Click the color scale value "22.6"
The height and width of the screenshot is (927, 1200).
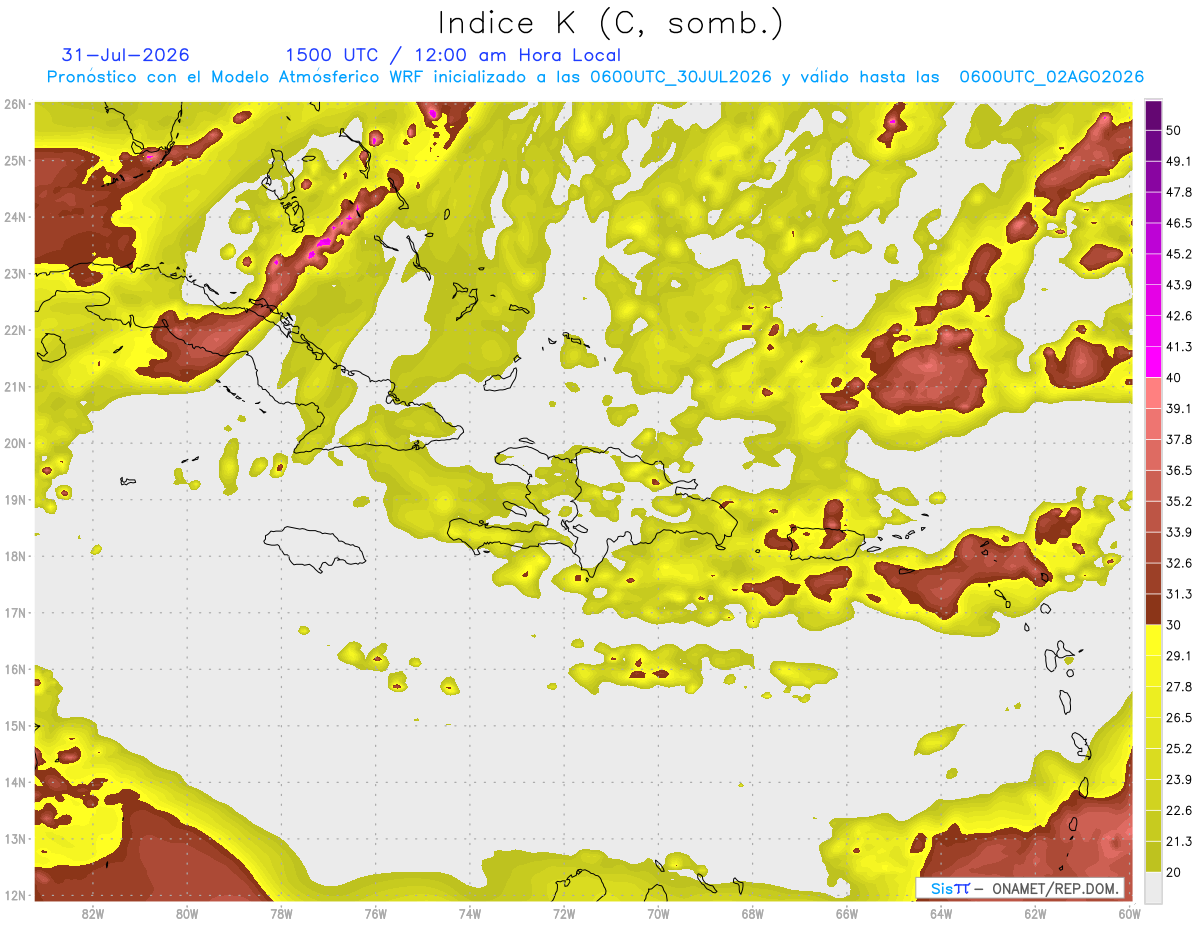tap(1178, 810)
